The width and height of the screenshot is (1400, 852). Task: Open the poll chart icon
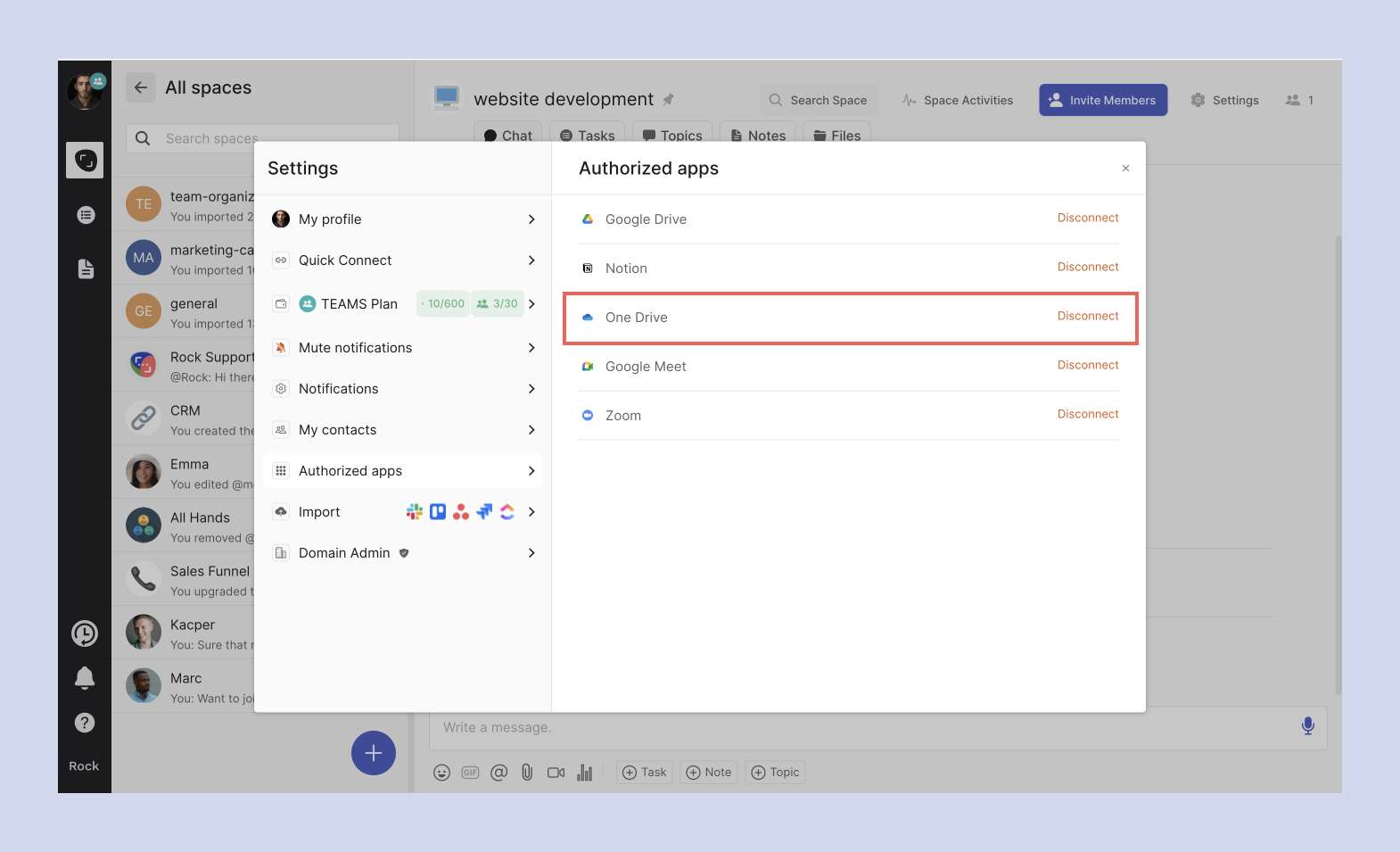click(584, 773)
